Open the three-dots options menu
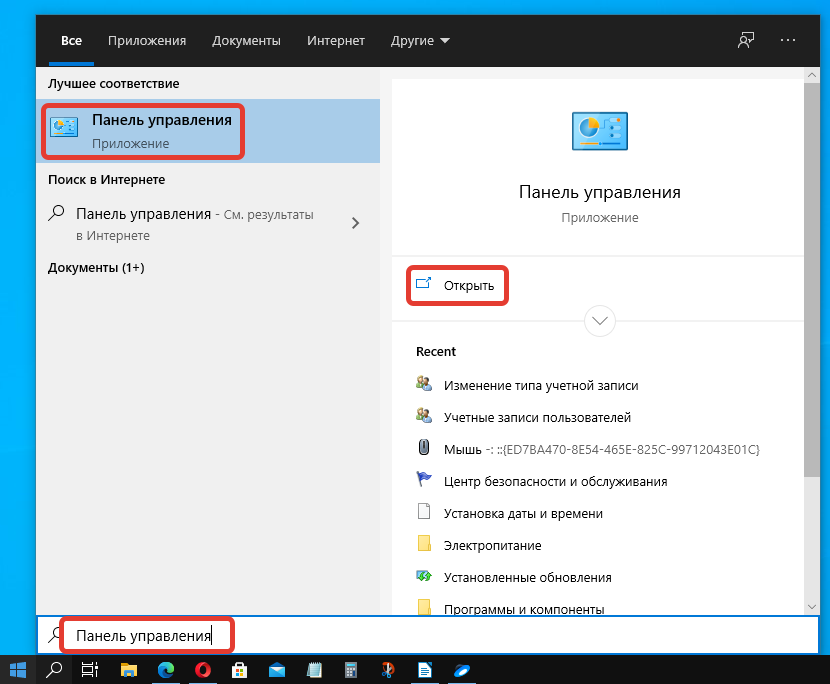The height and width of the screenshot is (684, 830). pos(788,40)
